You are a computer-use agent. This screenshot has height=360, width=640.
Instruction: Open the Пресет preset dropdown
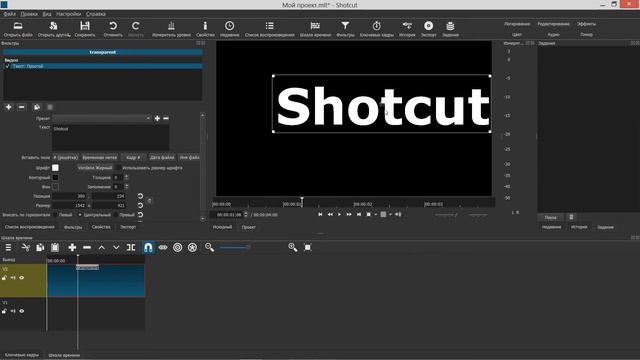pos(102,118)
